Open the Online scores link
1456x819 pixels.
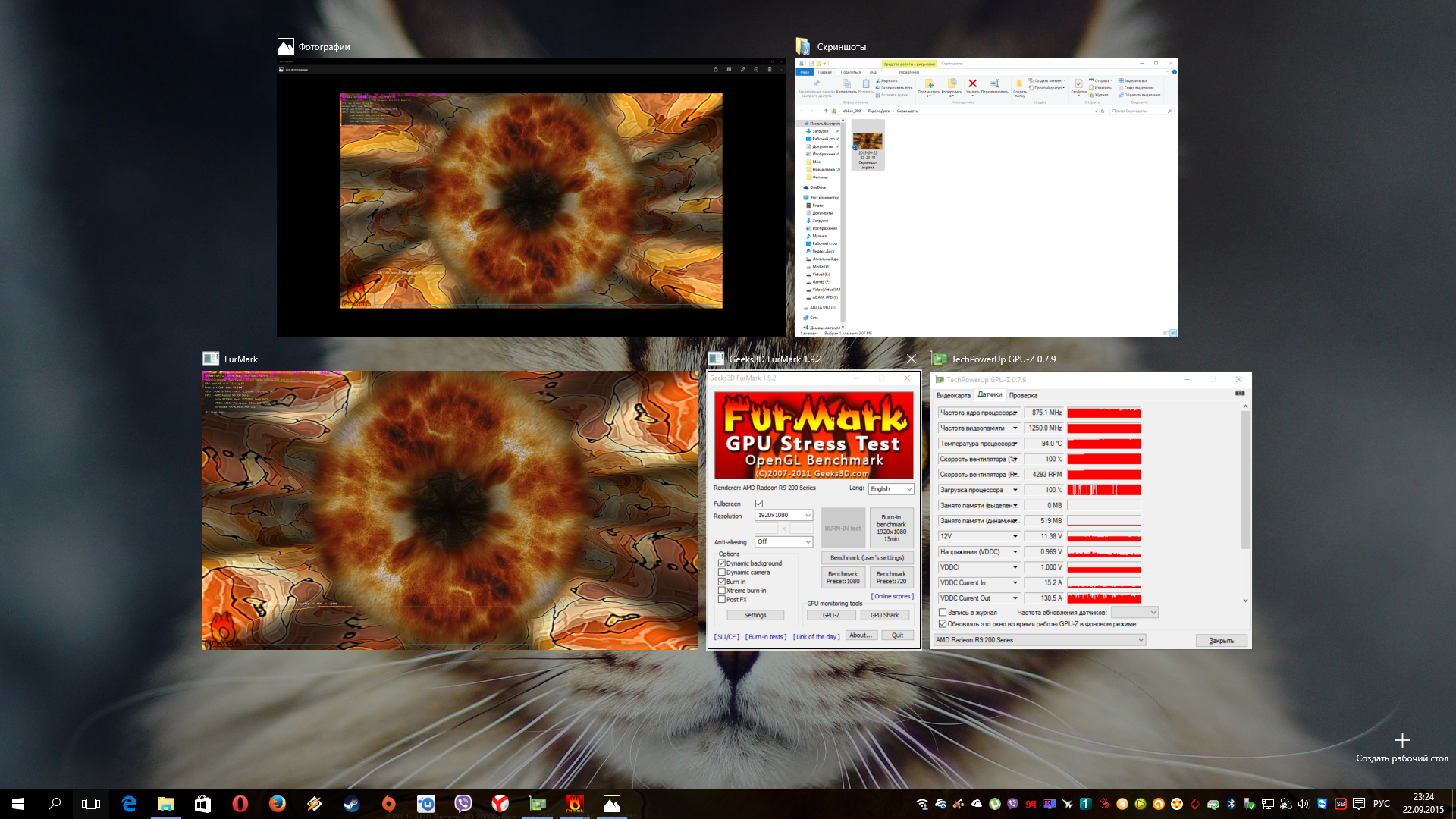pos(892,597)
